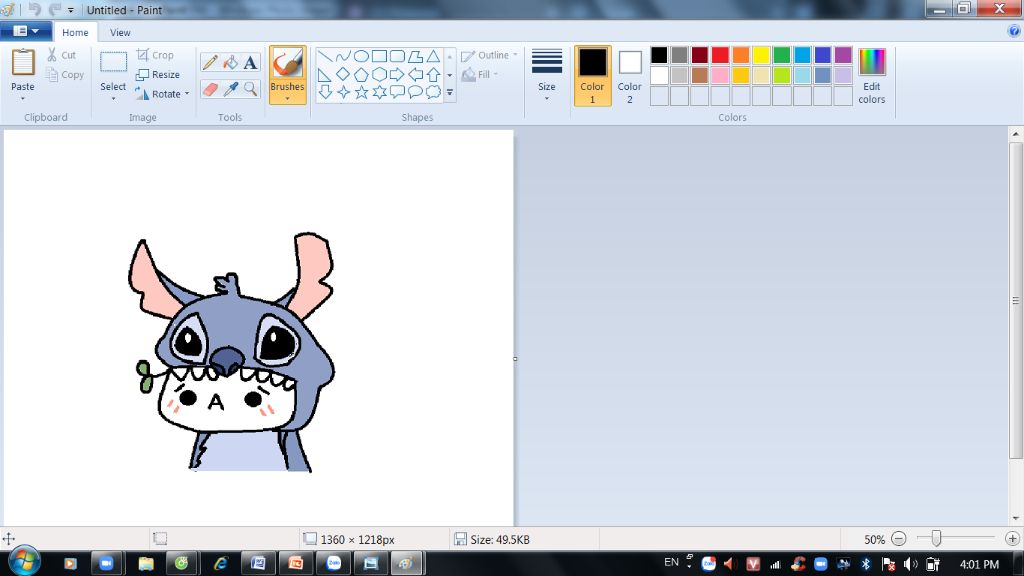
Task: Click the zoom out minus button
Action: pos(899,539)
